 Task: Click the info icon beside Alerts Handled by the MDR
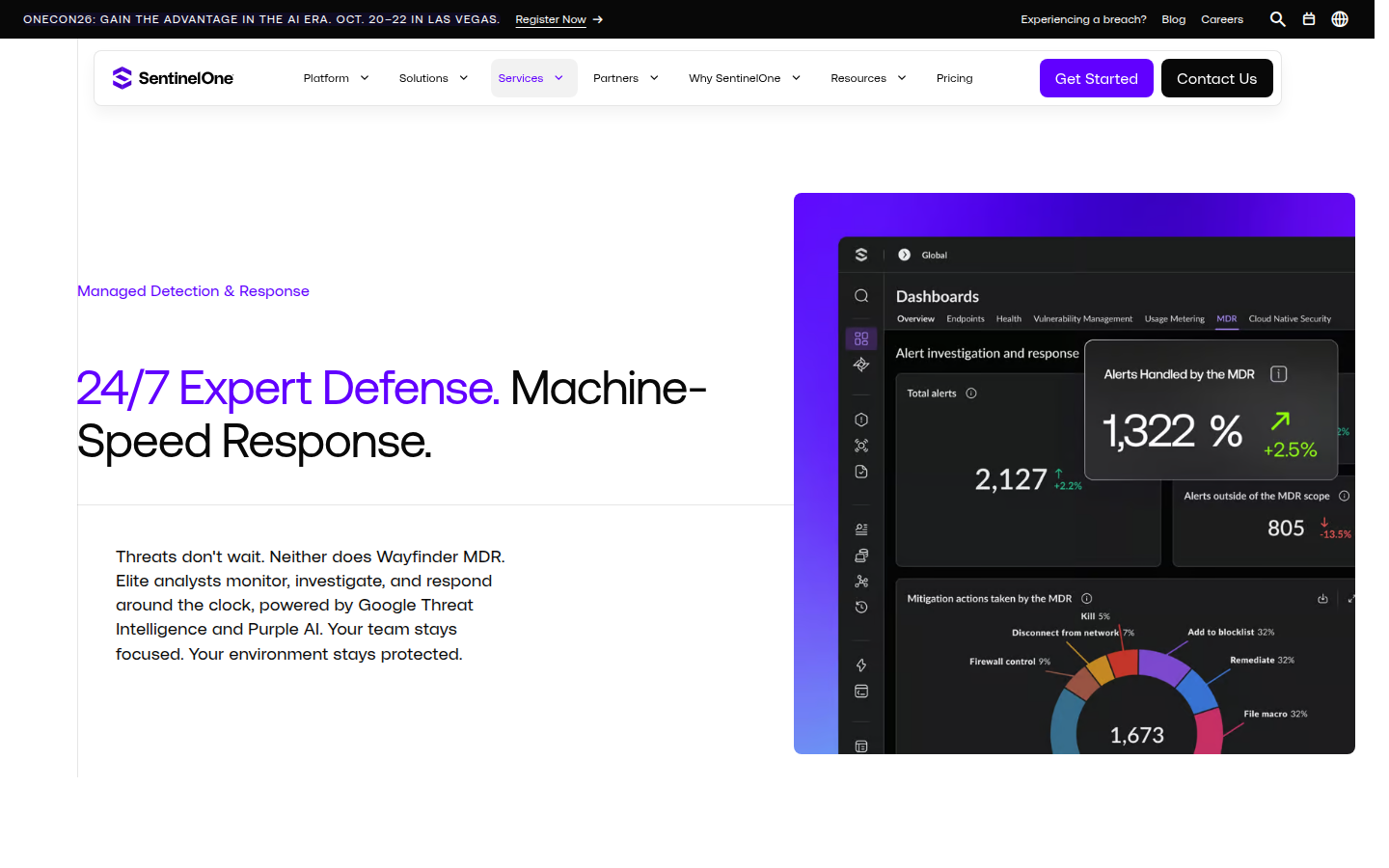click(x=1279, y=374)
